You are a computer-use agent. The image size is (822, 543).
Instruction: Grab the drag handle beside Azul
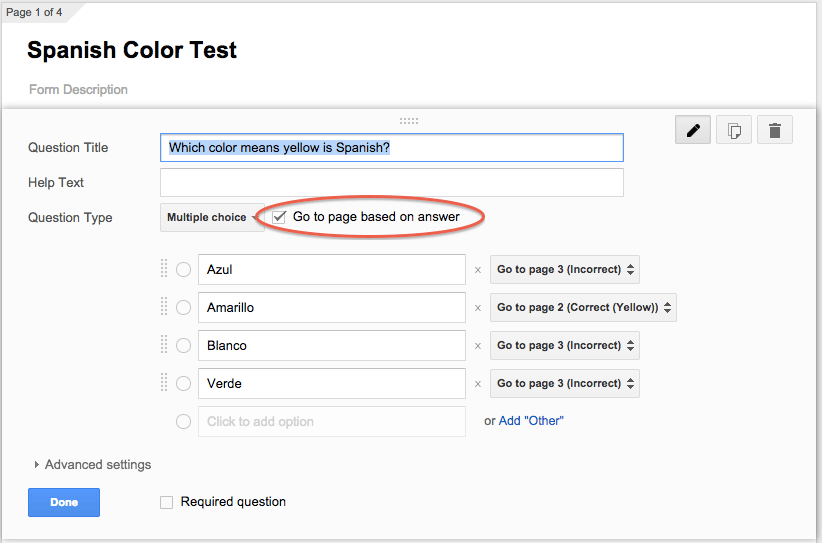click(x=164, y=269)
